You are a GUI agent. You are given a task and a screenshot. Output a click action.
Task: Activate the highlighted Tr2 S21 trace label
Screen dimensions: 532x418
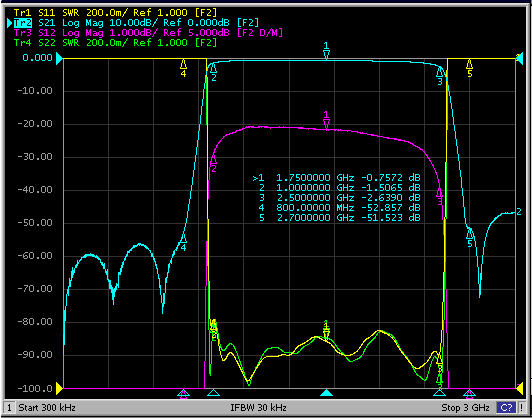136,23
